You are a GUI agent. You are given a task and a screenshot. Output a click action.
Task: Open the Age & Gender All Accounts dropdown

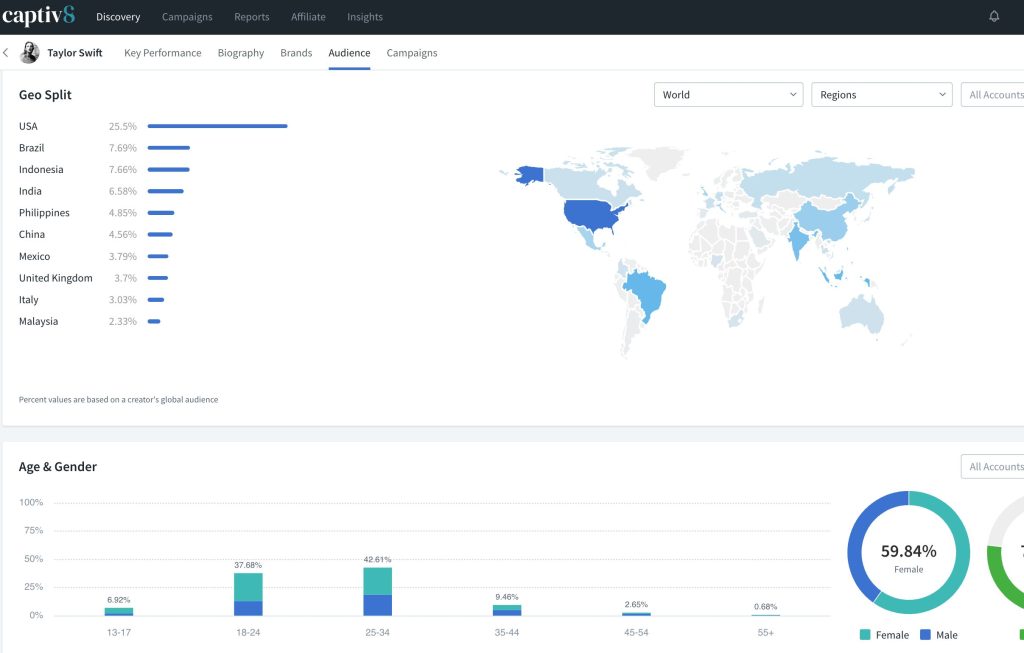pyautogui.click(x=993, y=466)
